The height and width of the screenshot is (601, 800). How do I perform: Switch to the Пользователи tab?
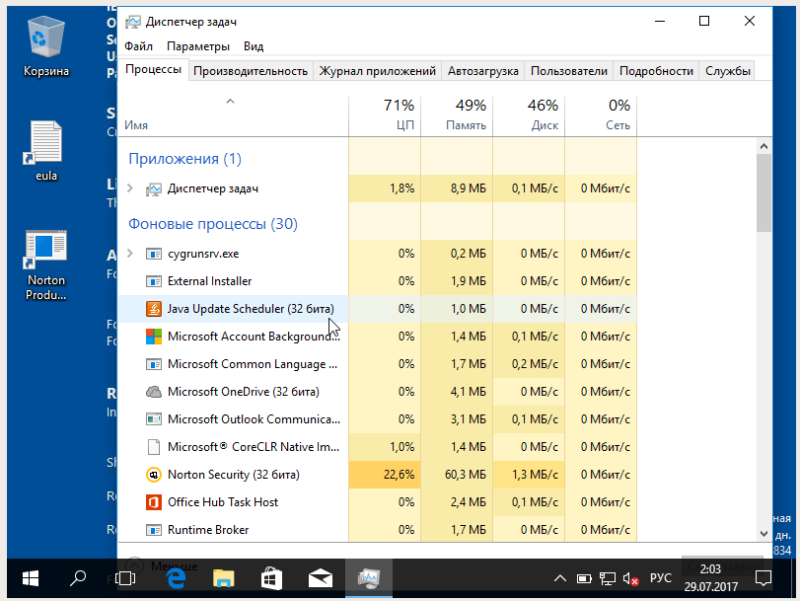pos(569,71)
